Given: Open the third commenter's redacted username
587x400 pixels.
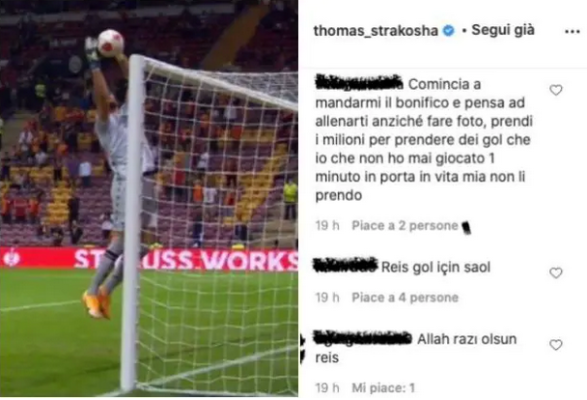Looking at the screenshot, I should coord(362,337).
